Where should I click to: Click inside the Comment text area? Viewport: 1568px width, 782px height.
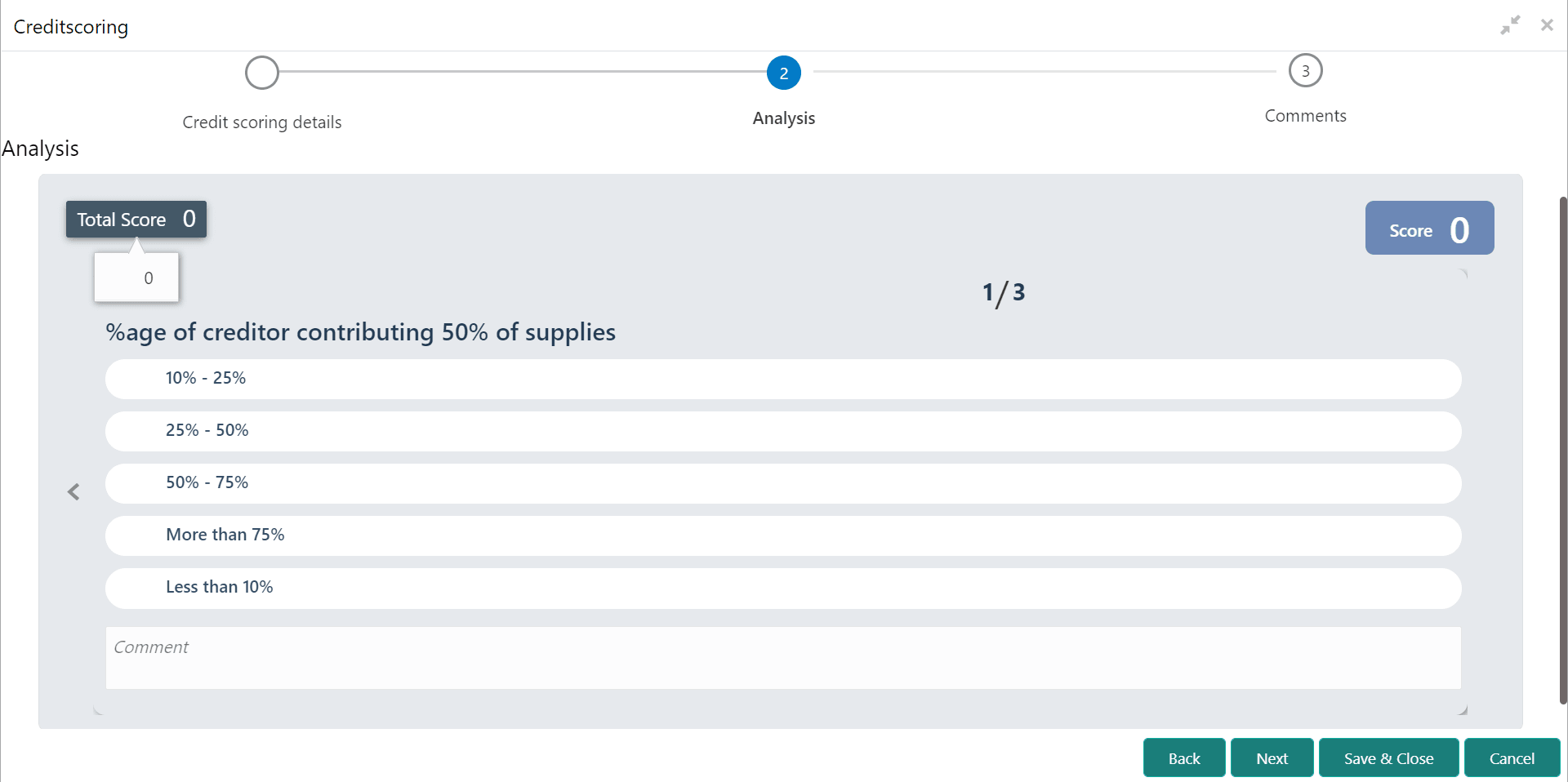tap(782, 657)
